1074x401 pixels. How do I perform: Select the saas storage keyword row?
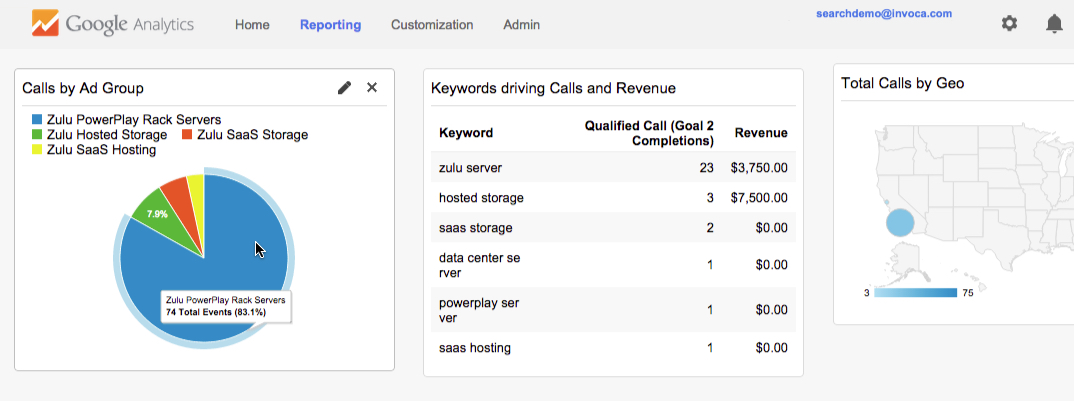[614, 228]
